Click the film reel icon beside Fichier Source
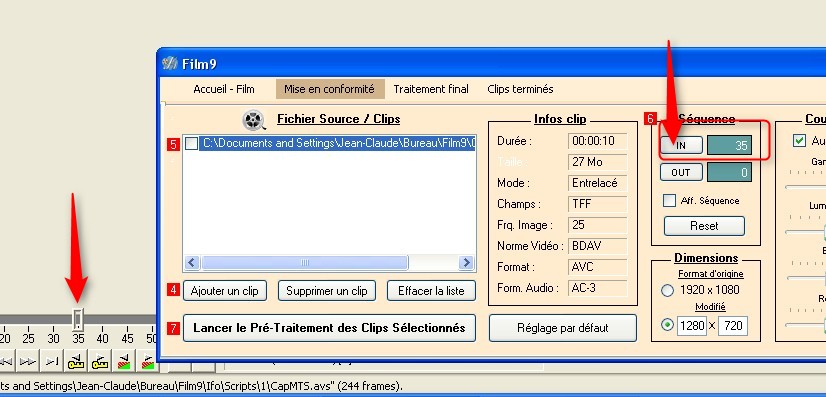 point(254,120)
